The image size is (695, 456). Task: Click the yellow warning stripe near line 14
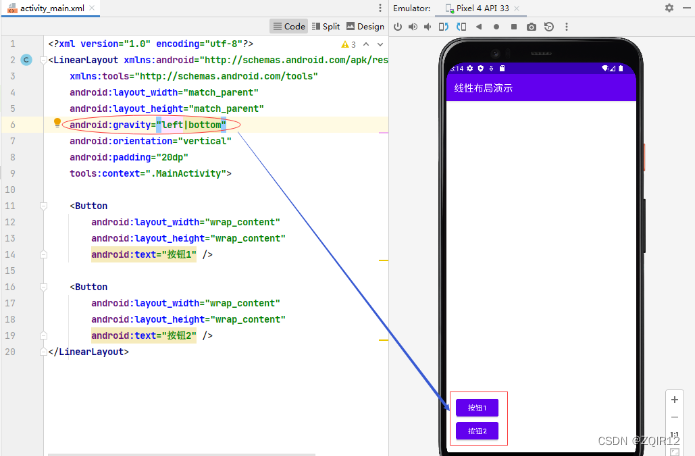tap(383, 260)
